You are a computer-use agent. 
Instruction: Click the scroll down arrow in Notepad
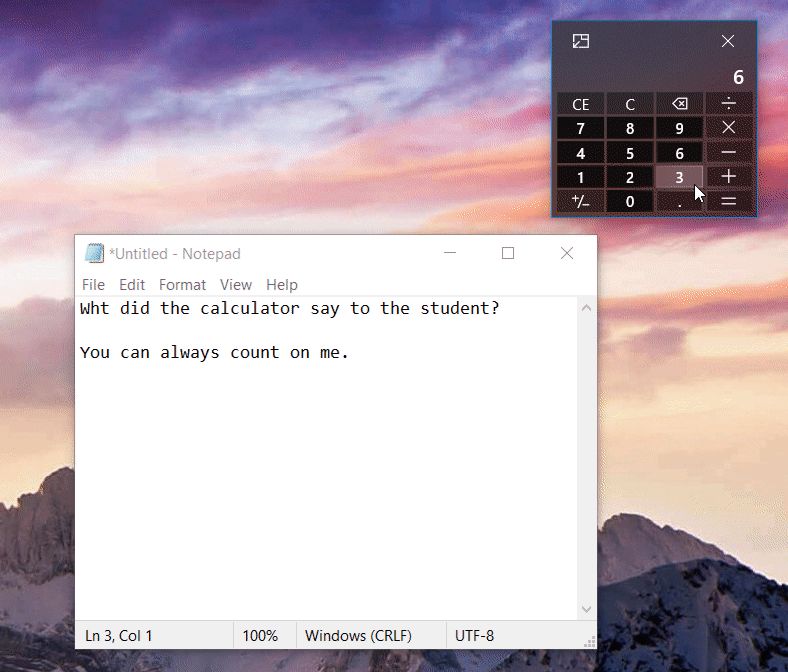click(x=587, y=609)
